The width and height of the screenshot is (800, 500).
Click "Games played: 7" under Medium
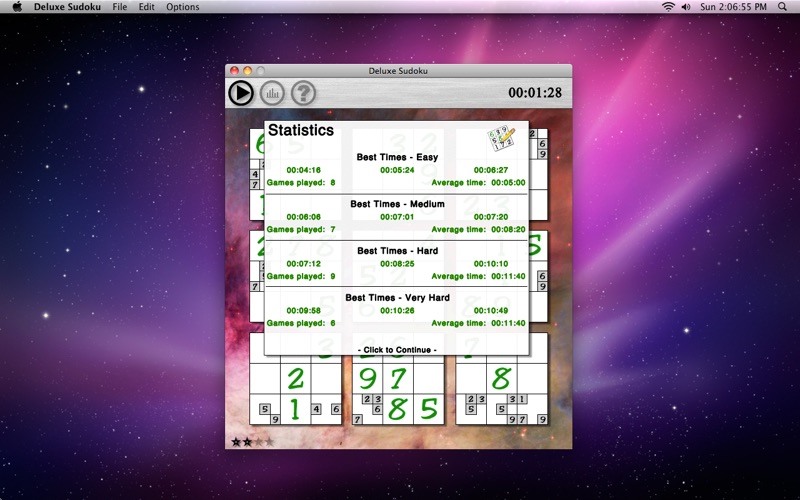[301, 230]
